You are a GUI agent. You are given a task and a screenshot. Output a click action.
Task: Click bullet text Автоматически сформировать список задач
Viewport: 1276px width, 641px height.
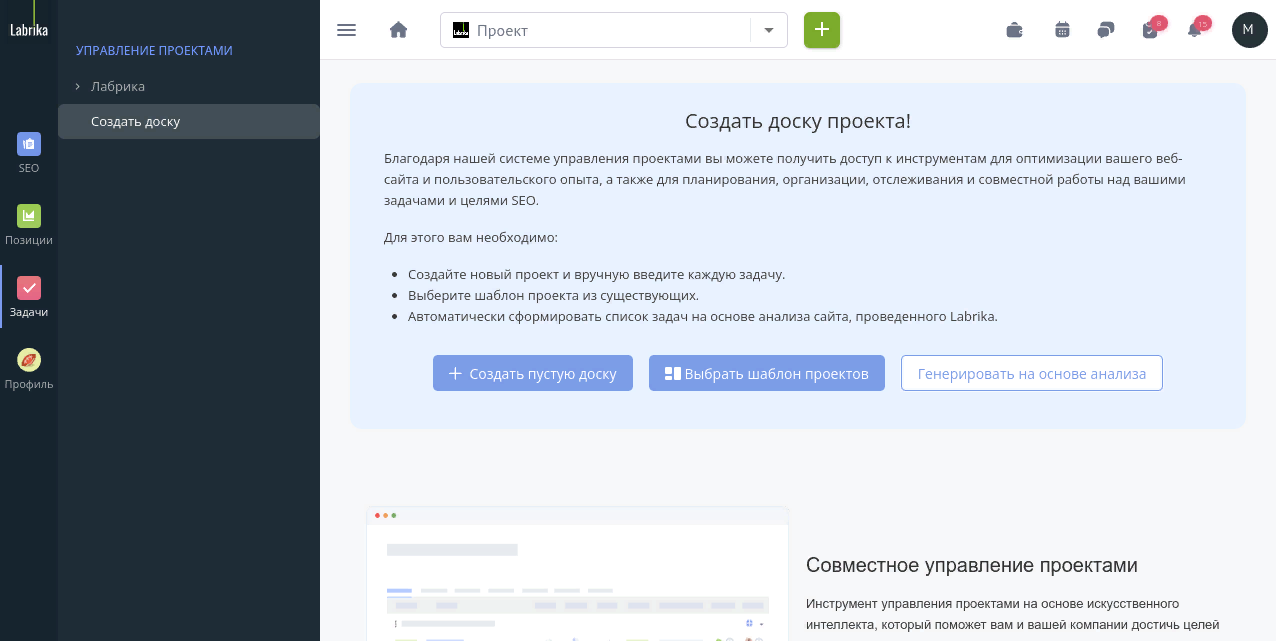(x=703, y=316)
